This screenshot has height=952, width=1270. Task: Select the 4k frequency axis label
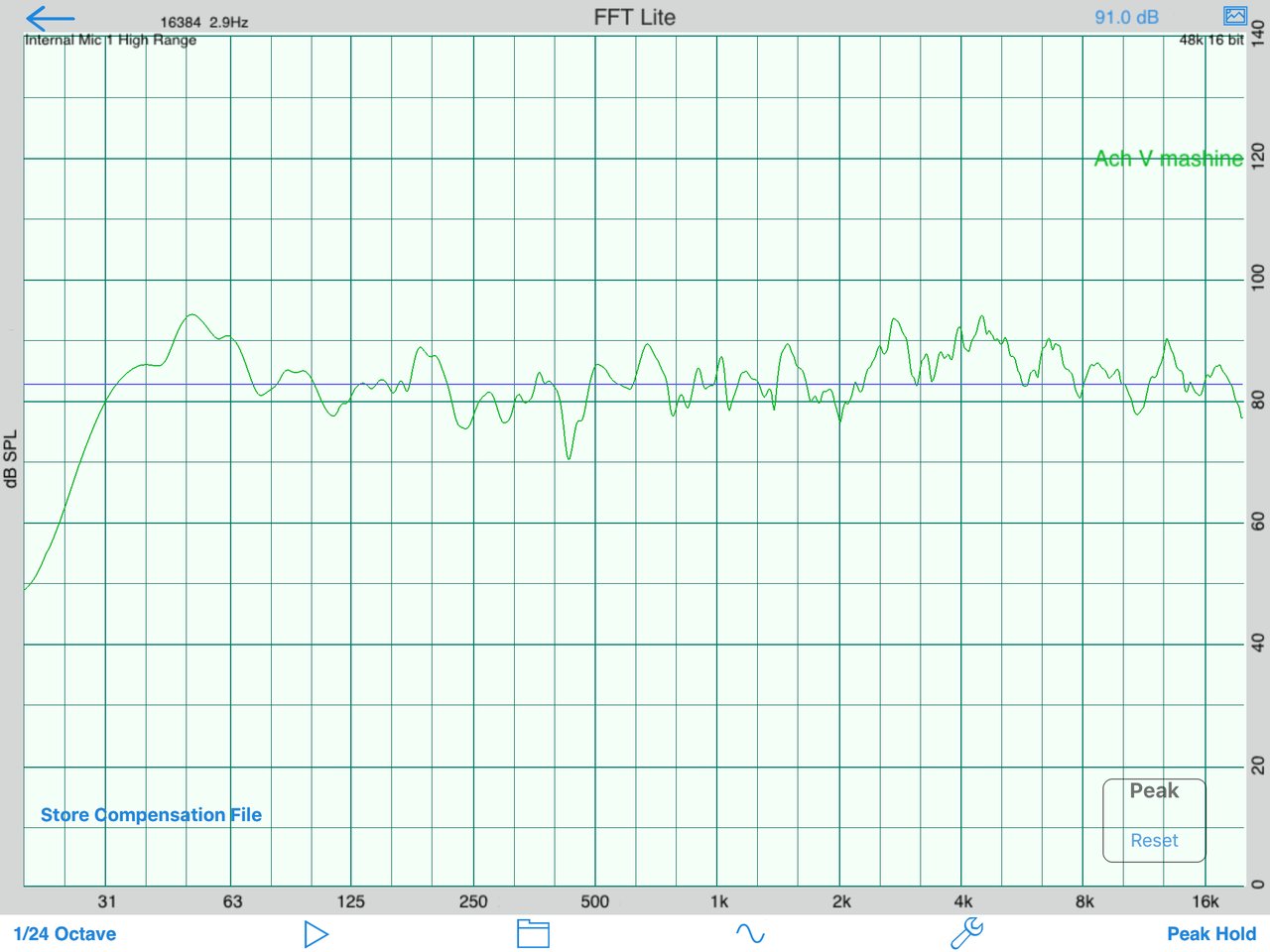point(963,901)
